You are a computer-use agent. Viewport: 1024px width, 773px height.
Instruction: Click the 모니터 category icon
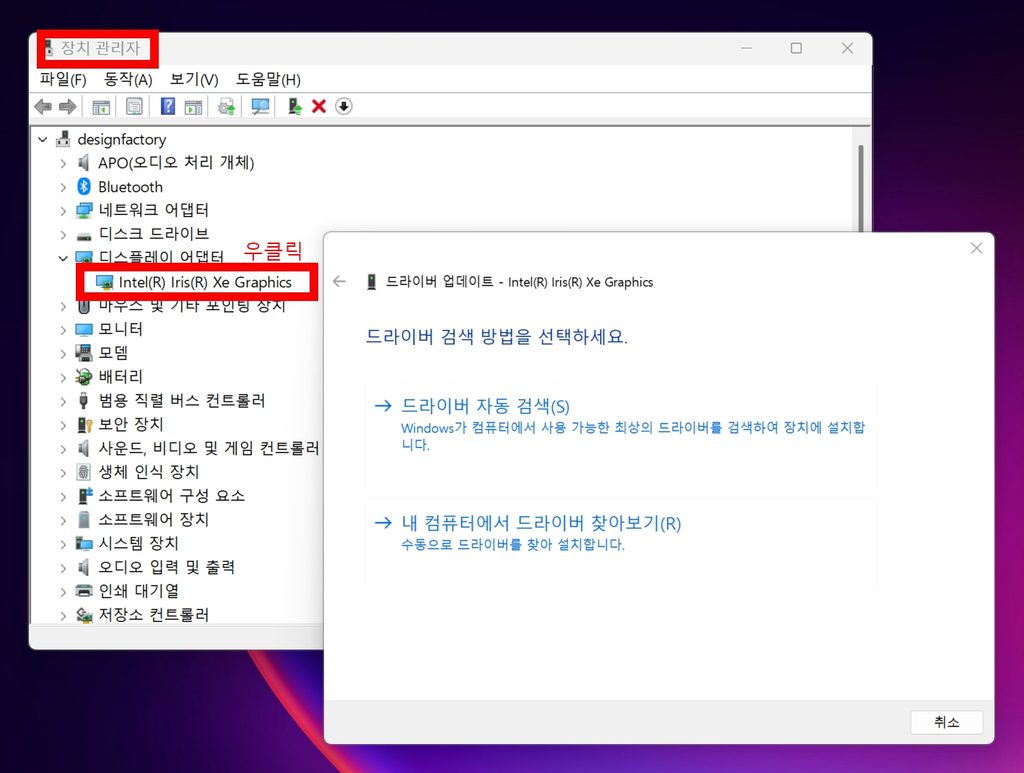point(84,329)
